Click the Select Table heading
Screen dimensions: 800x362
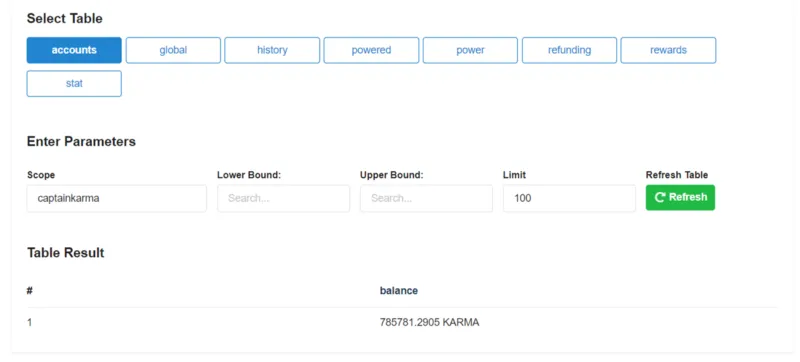(x=64, y=19)
